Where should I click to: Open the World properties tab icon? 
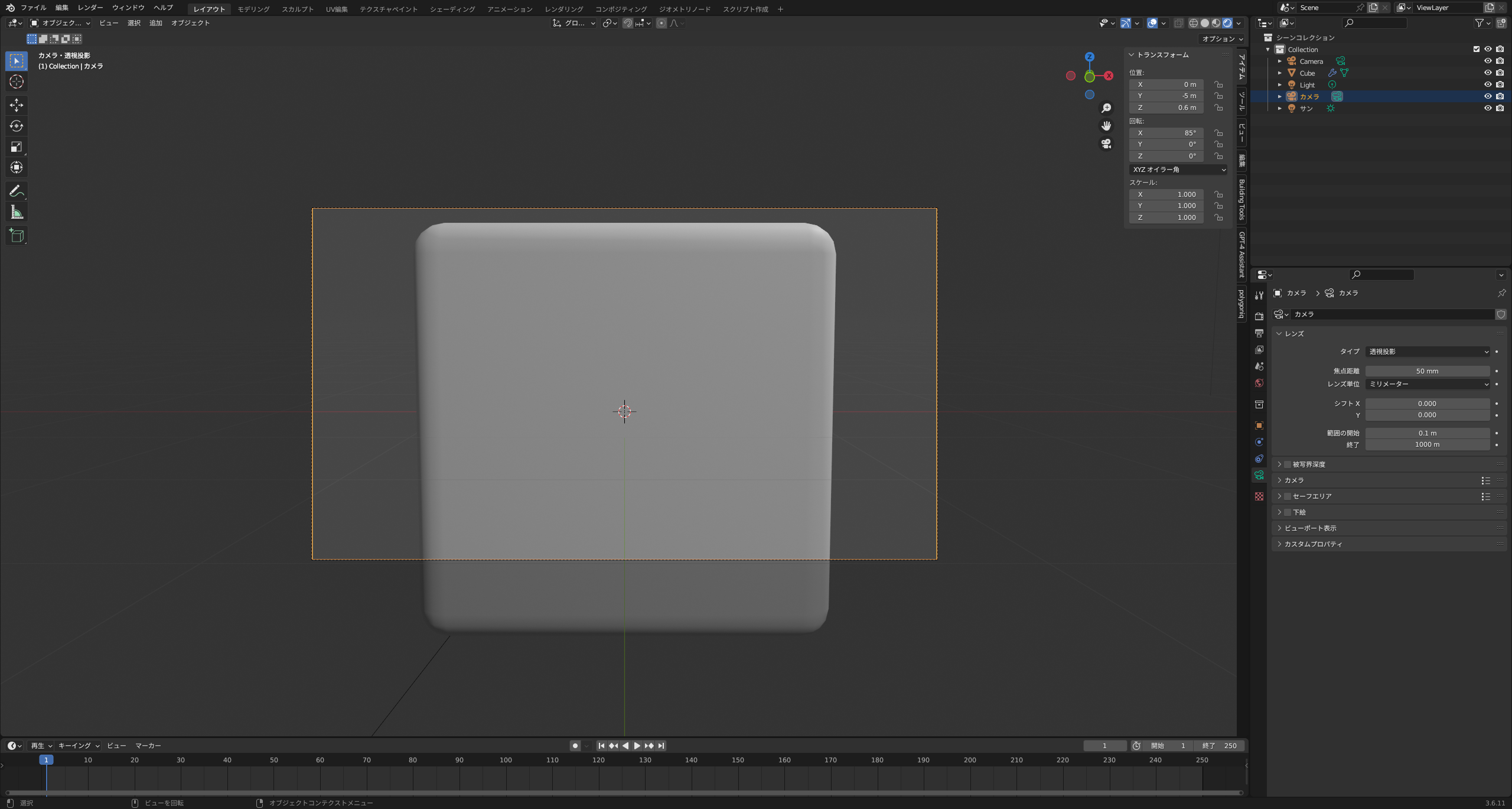(1259, 383)
